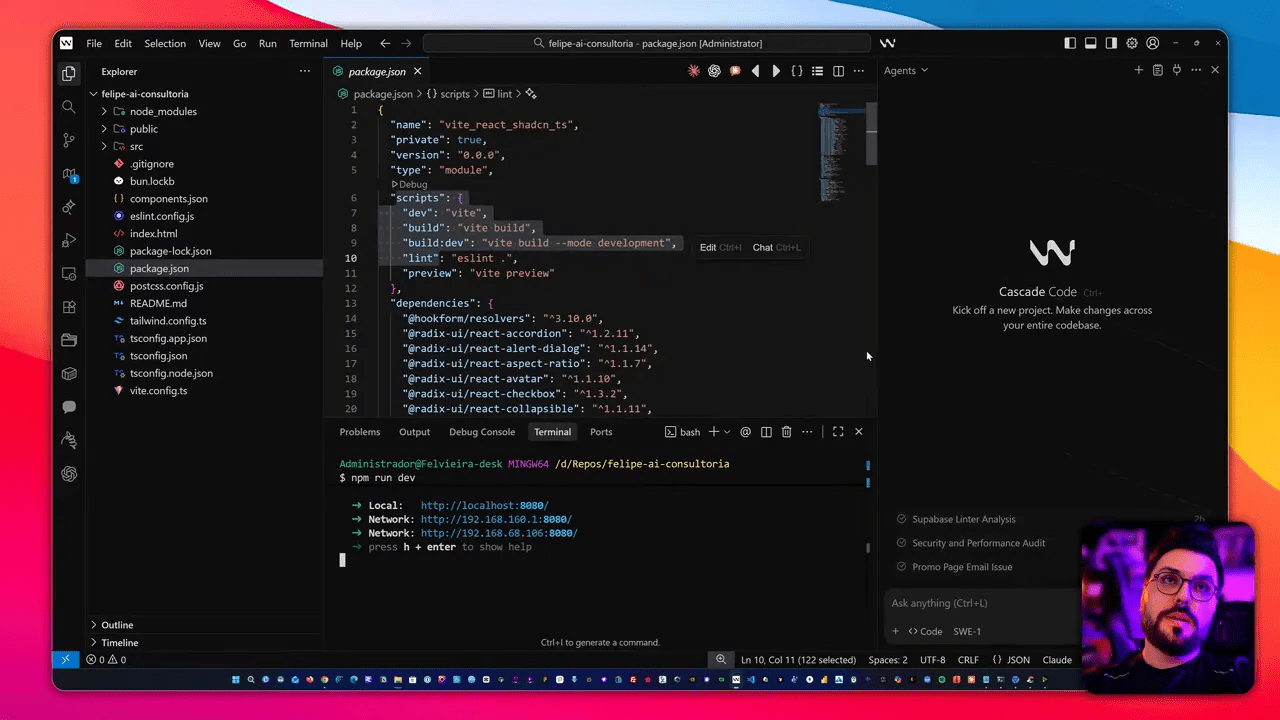Screen dimensions: 1280x720
Task: Switch to the Output tab
Action: (x=414, y=431)
